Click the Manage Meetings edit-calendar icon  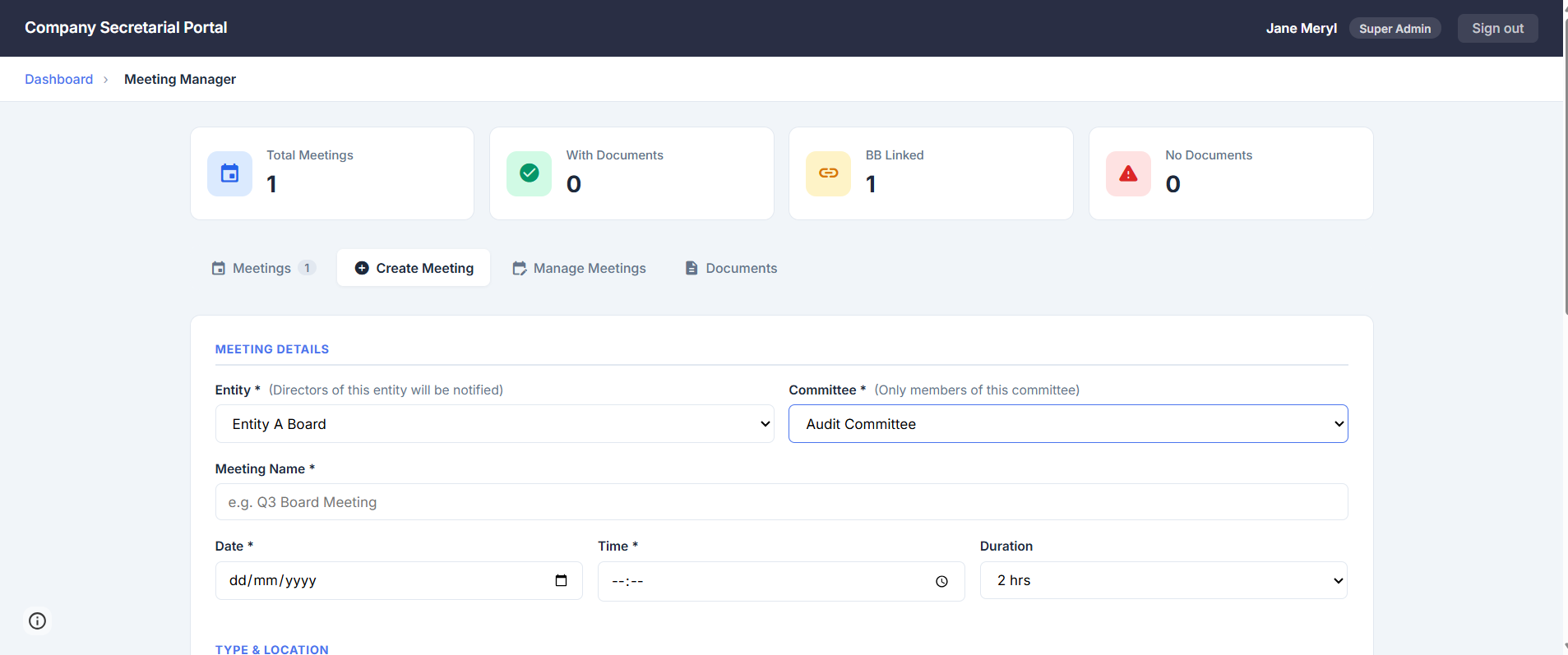[x=519, y=268]
